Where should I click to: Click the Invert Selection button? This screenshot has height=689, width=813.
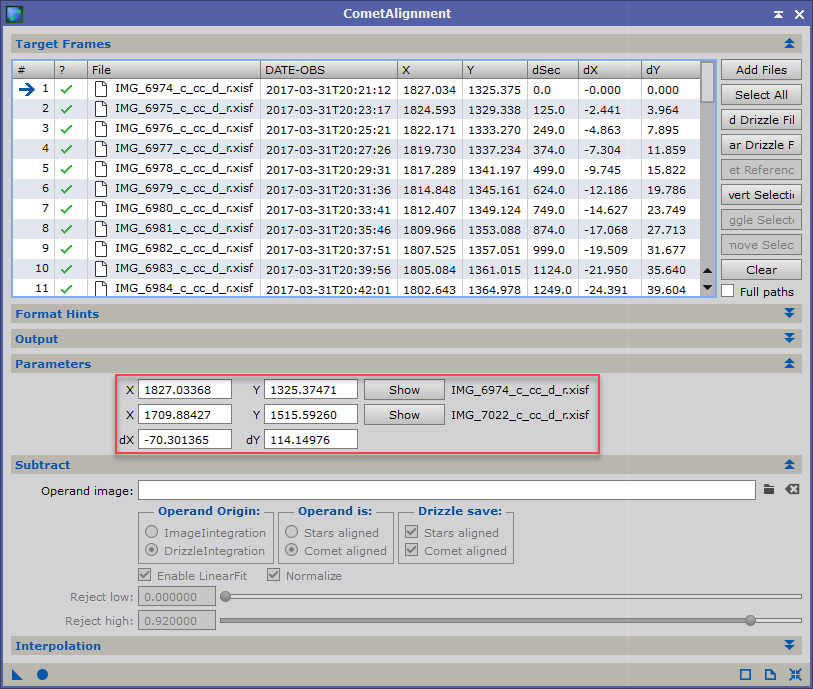tap(761, 195)
